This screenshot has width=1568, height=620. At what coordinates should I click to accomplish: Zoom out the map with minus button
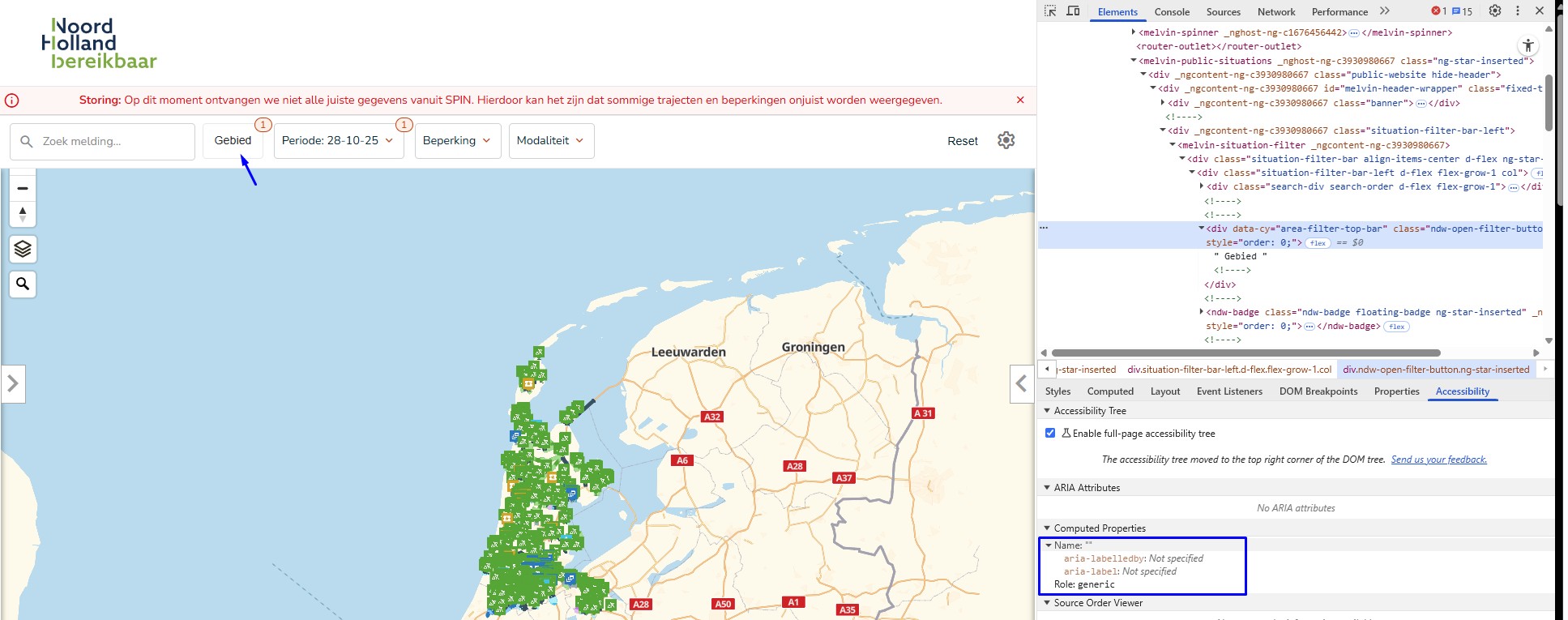click(x=23, y=188)
